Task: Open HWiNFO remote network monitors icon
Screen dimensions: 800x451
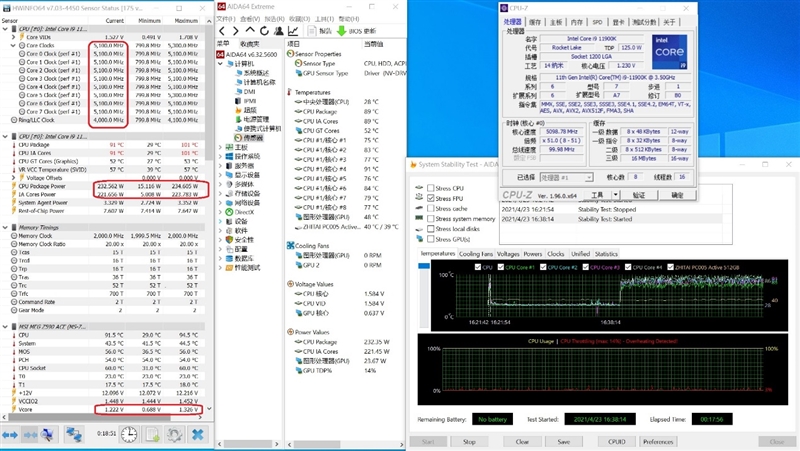Action: tap(74, 435)
